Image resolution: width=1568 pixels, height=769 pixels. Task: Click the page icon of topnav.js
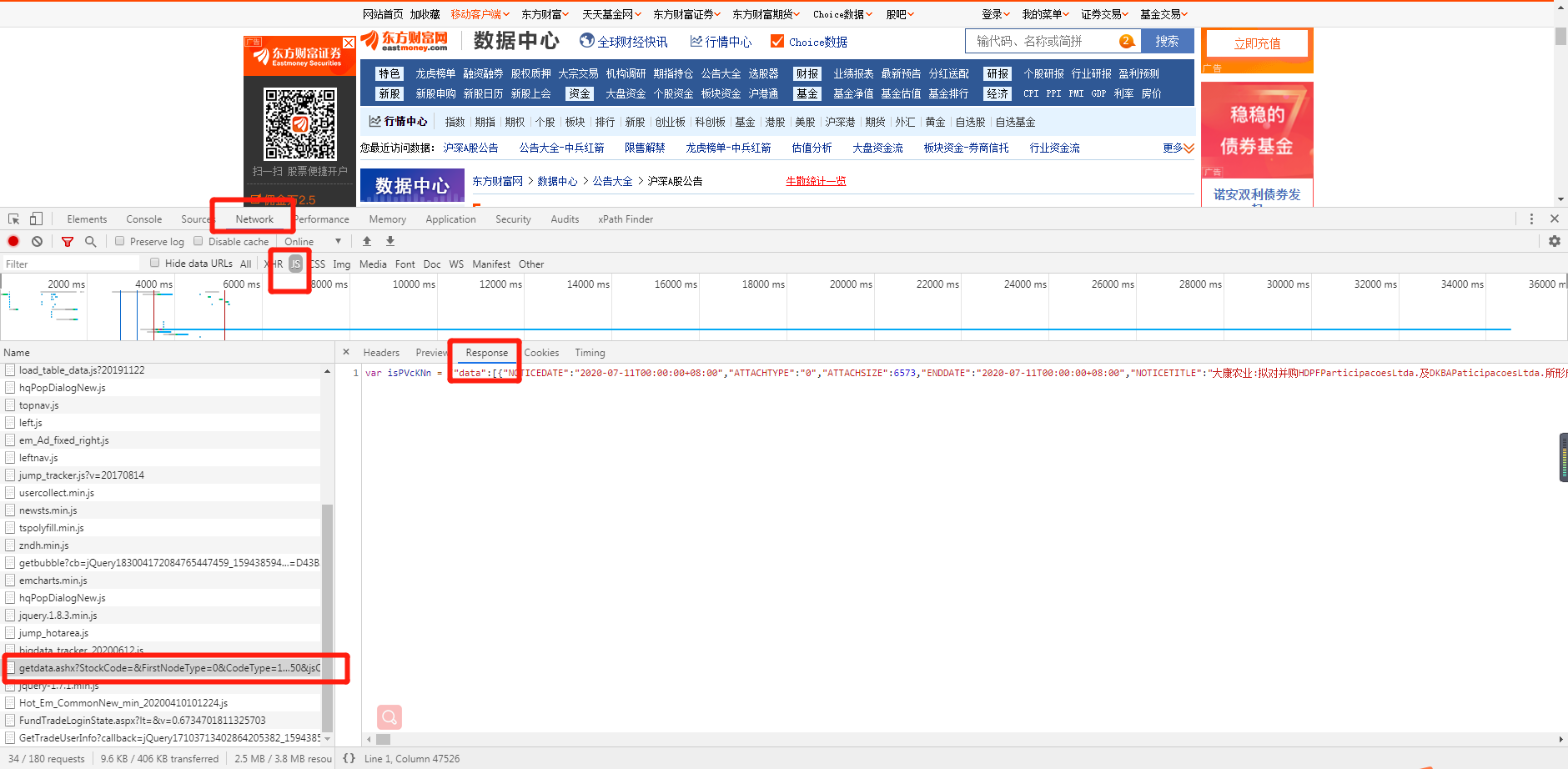coord(11,405)
